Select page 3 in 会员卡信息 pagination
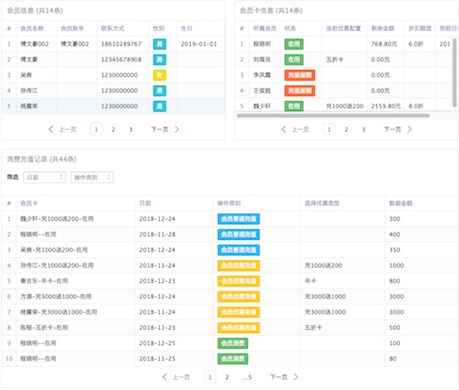The image size is (459, 390). point(364,129)
